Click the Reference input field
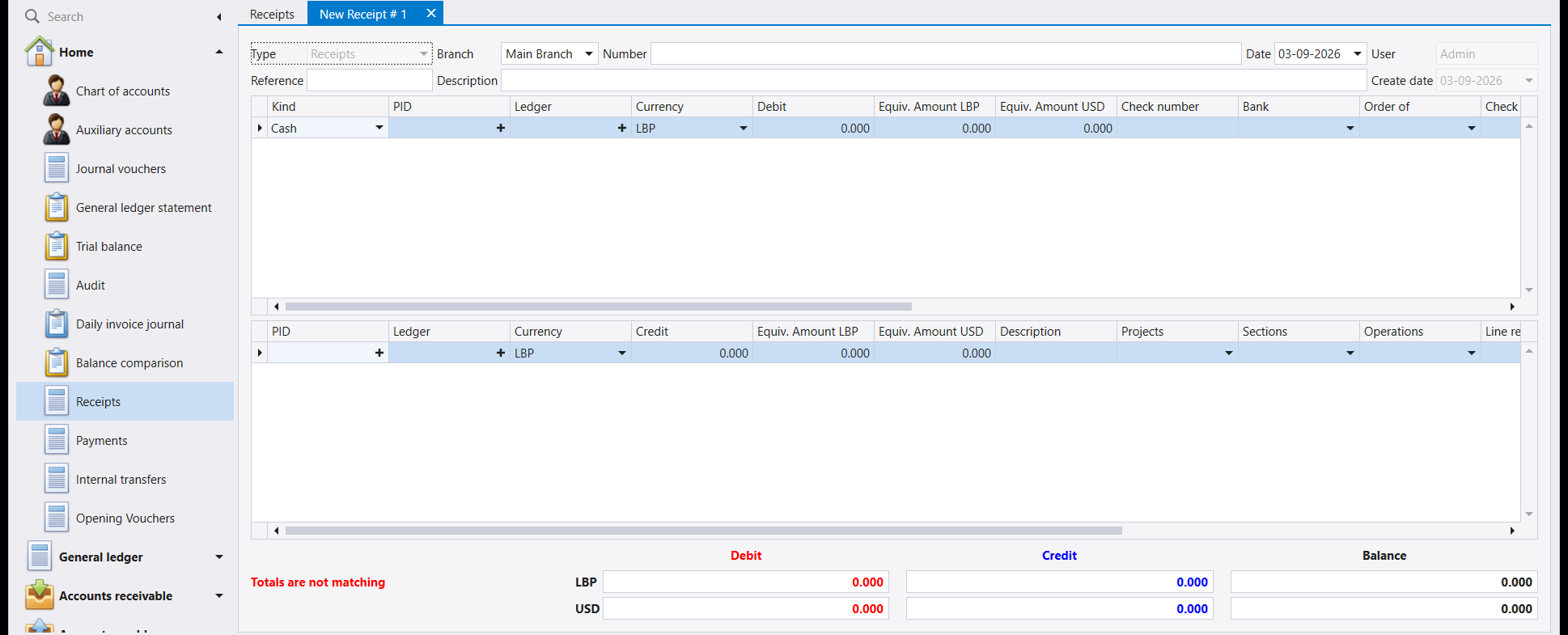Screen dimensions: 1568x635 (x=370, y=81)
